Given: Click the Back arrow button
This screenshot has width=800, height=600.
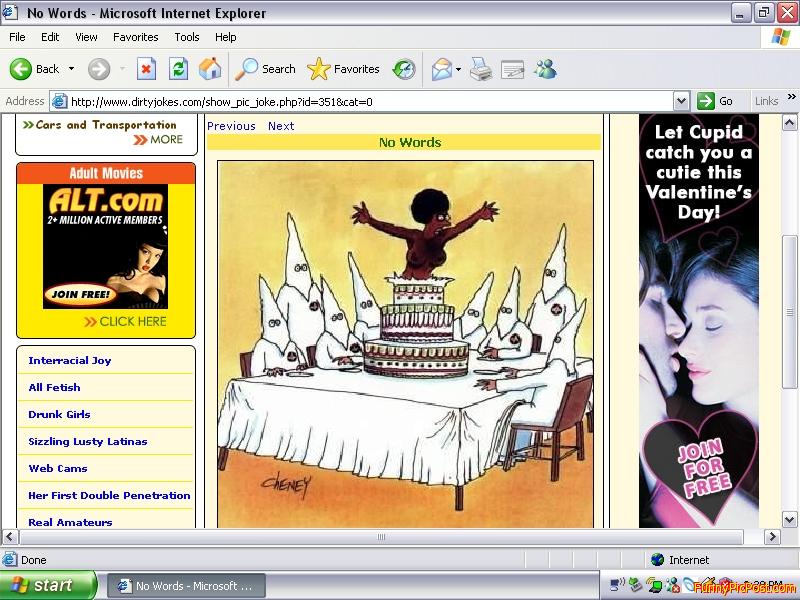Looking at the screenshot, I should pos(21,69).
